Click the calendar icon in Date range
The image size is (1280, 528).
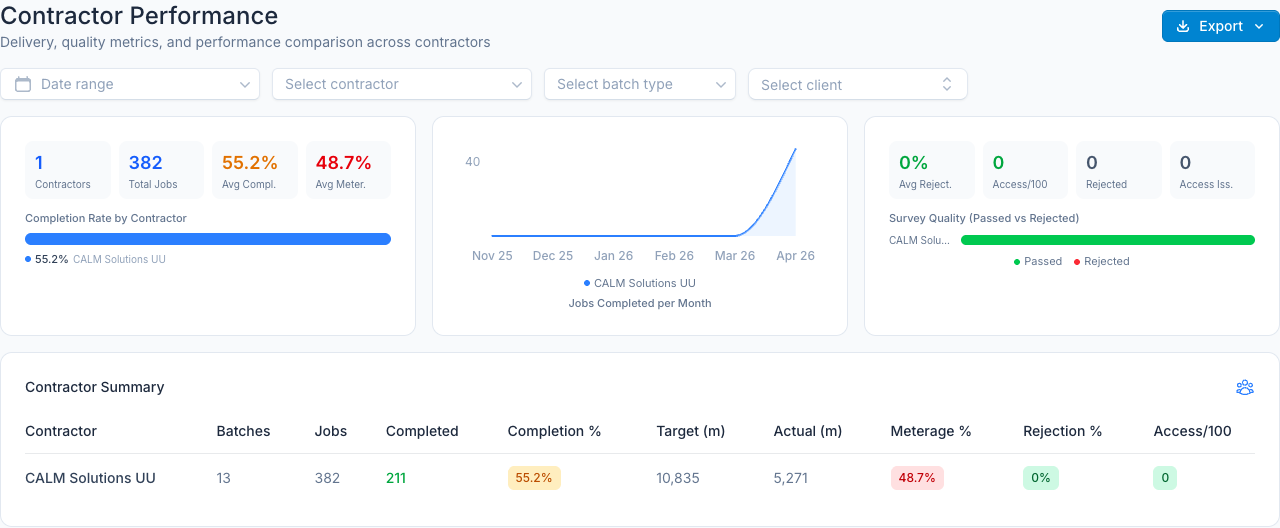pyautogui.click(x=23, y=84)
